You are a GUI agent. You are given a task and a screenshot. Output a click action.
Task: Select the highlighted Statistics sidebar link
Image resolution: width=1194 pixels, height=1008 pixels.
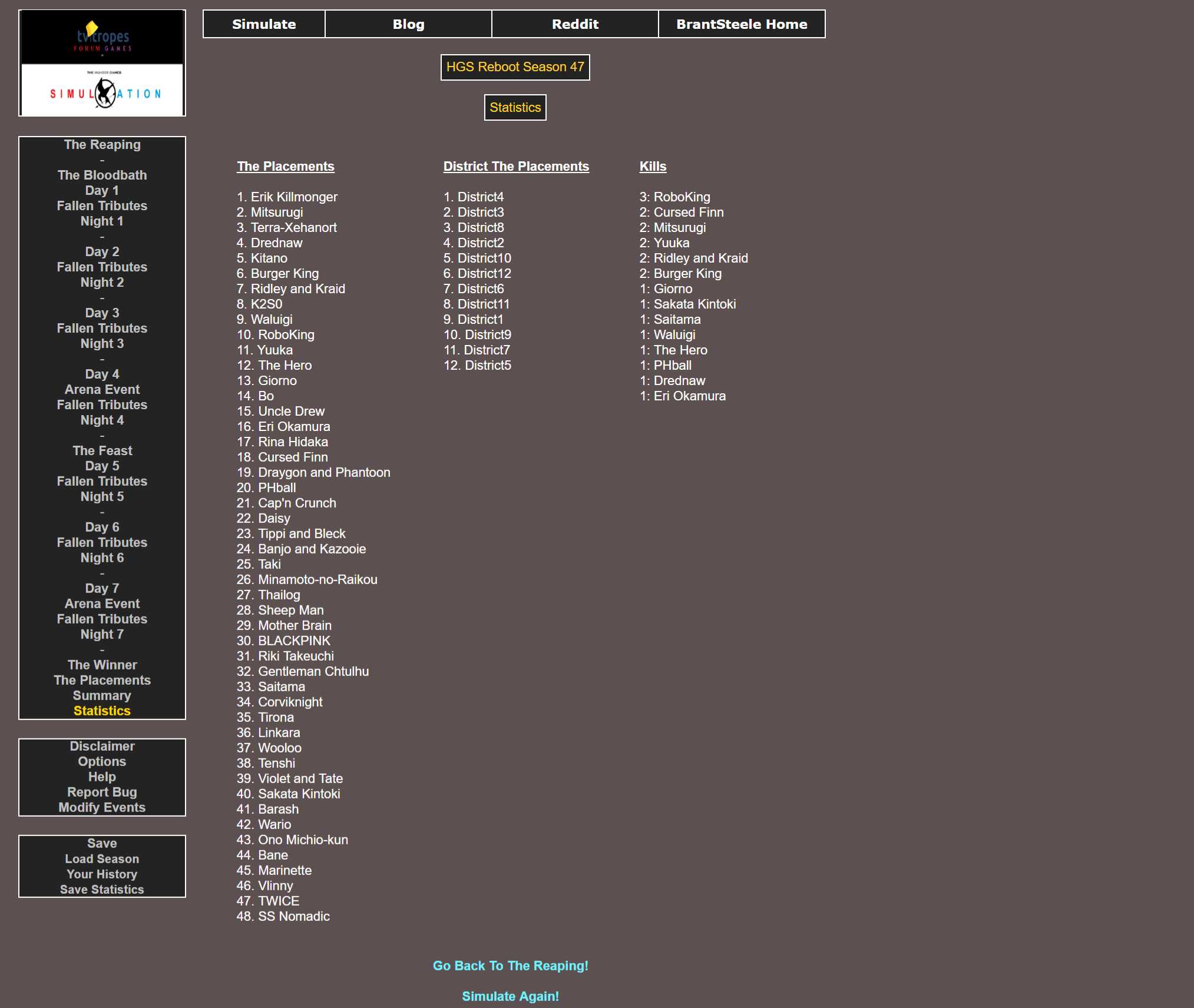click(102, 711)
